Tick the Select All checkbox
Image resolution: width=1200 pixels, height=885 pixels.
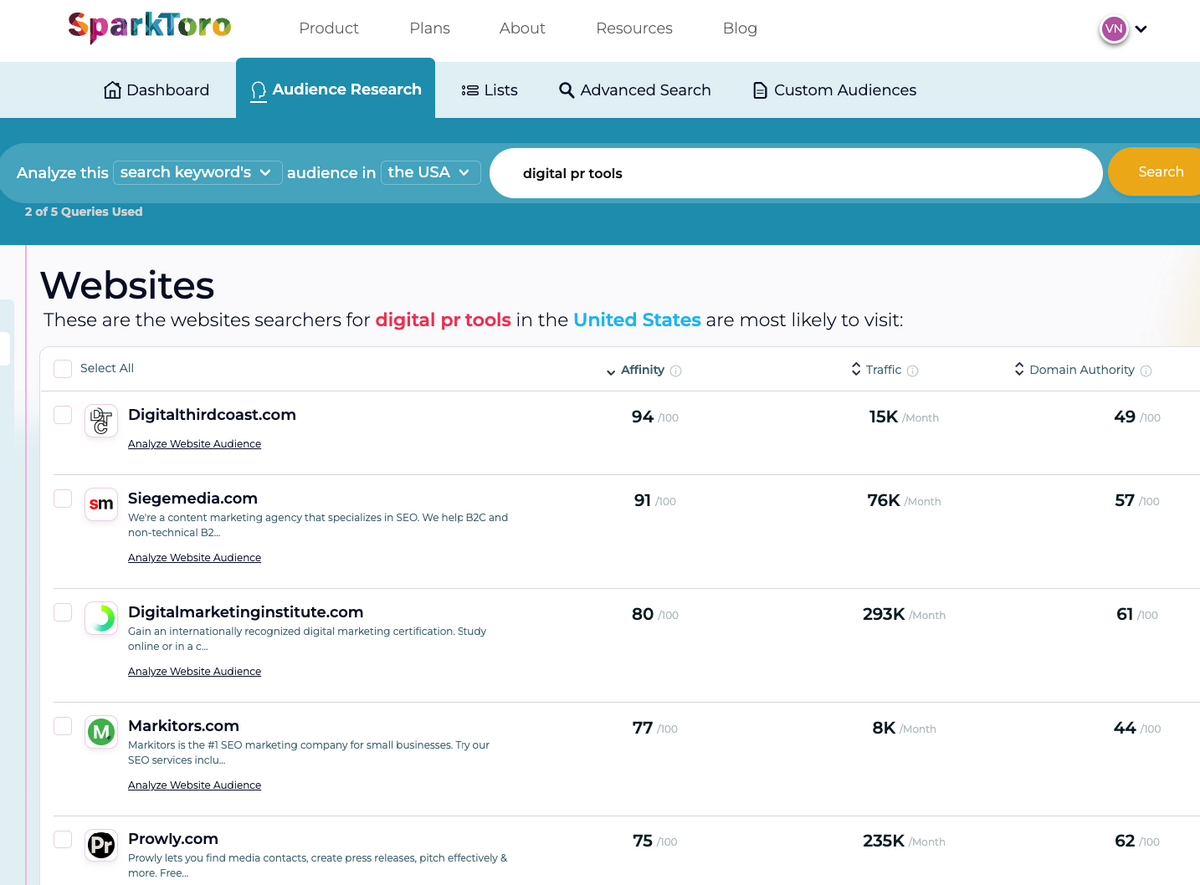tap(62, 369)
